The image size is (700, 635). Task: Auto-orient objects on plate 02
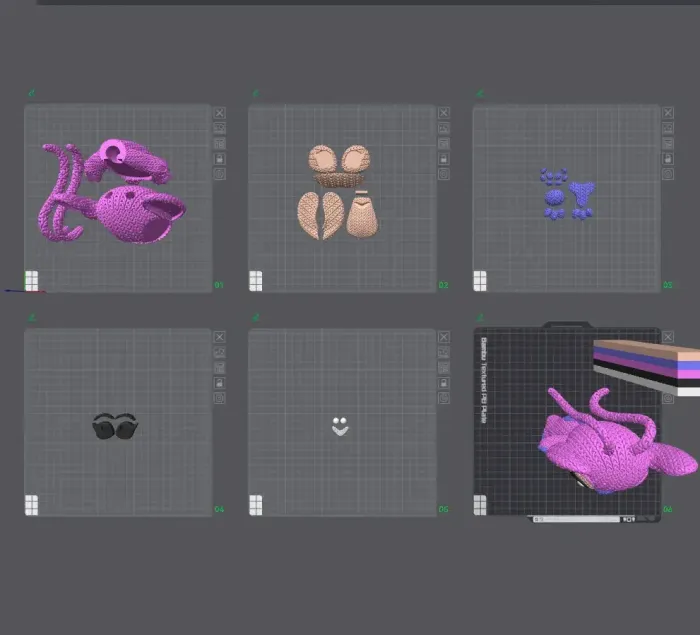point(443,128)
